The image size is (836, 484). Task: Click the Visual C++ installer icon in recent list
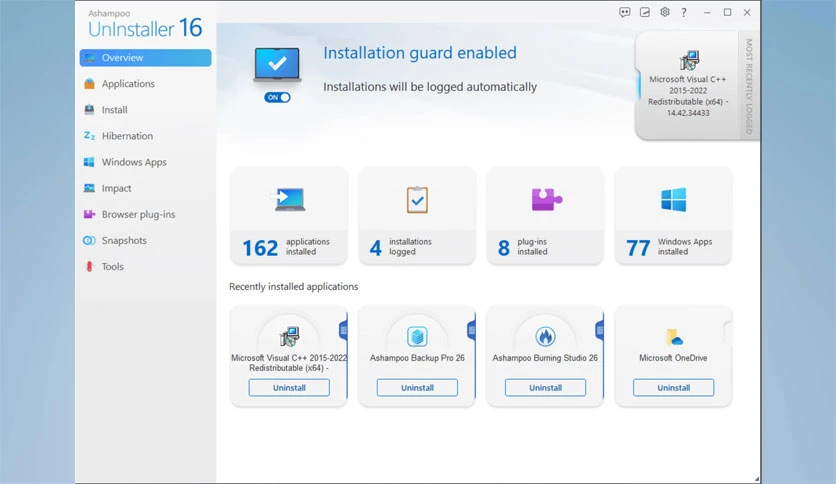coord(289,336)
